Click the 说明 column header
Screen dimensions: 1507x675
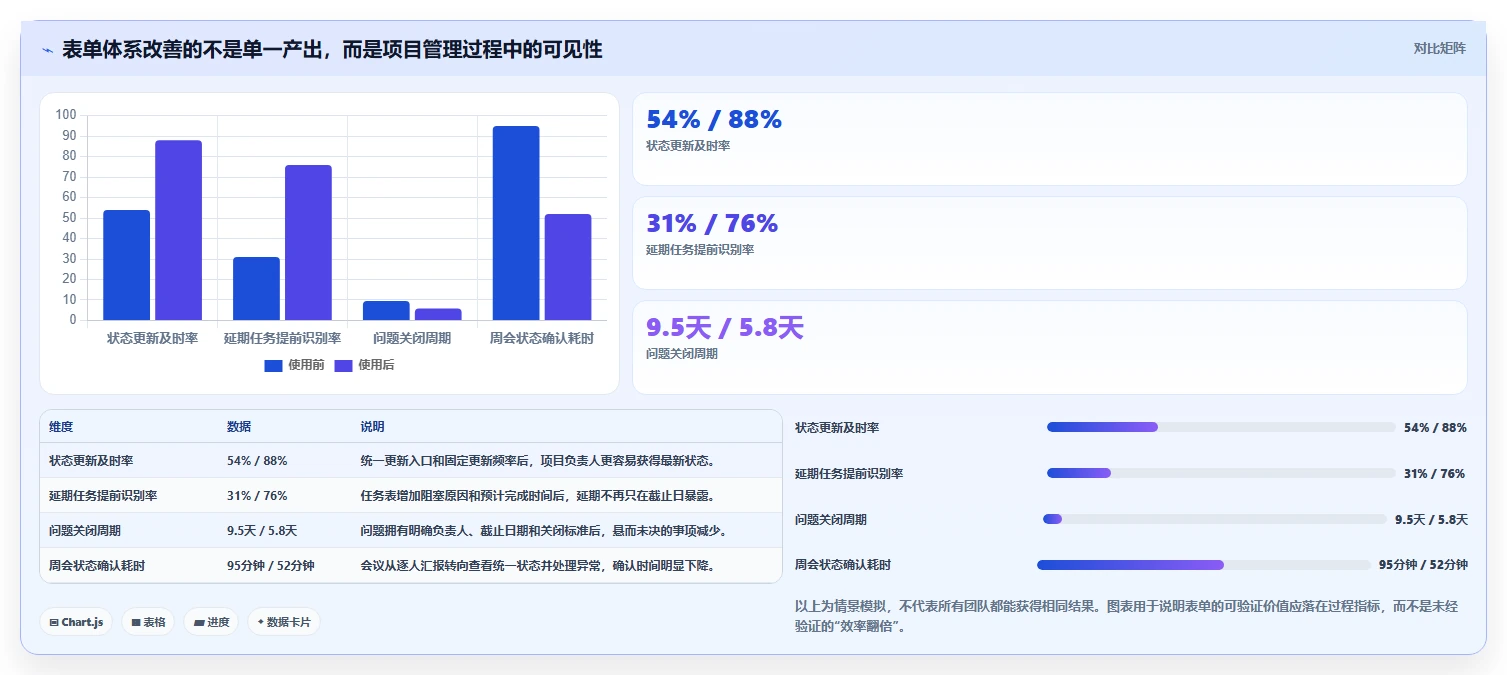(373, 427)
